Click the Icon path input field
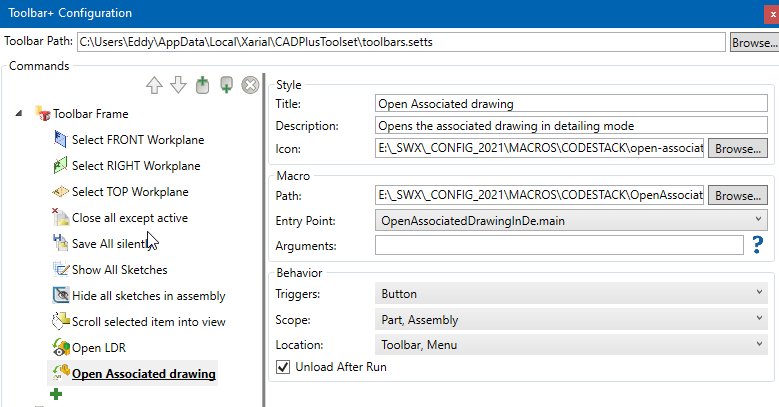Screen dimensions: 779x407 point(539,148)
